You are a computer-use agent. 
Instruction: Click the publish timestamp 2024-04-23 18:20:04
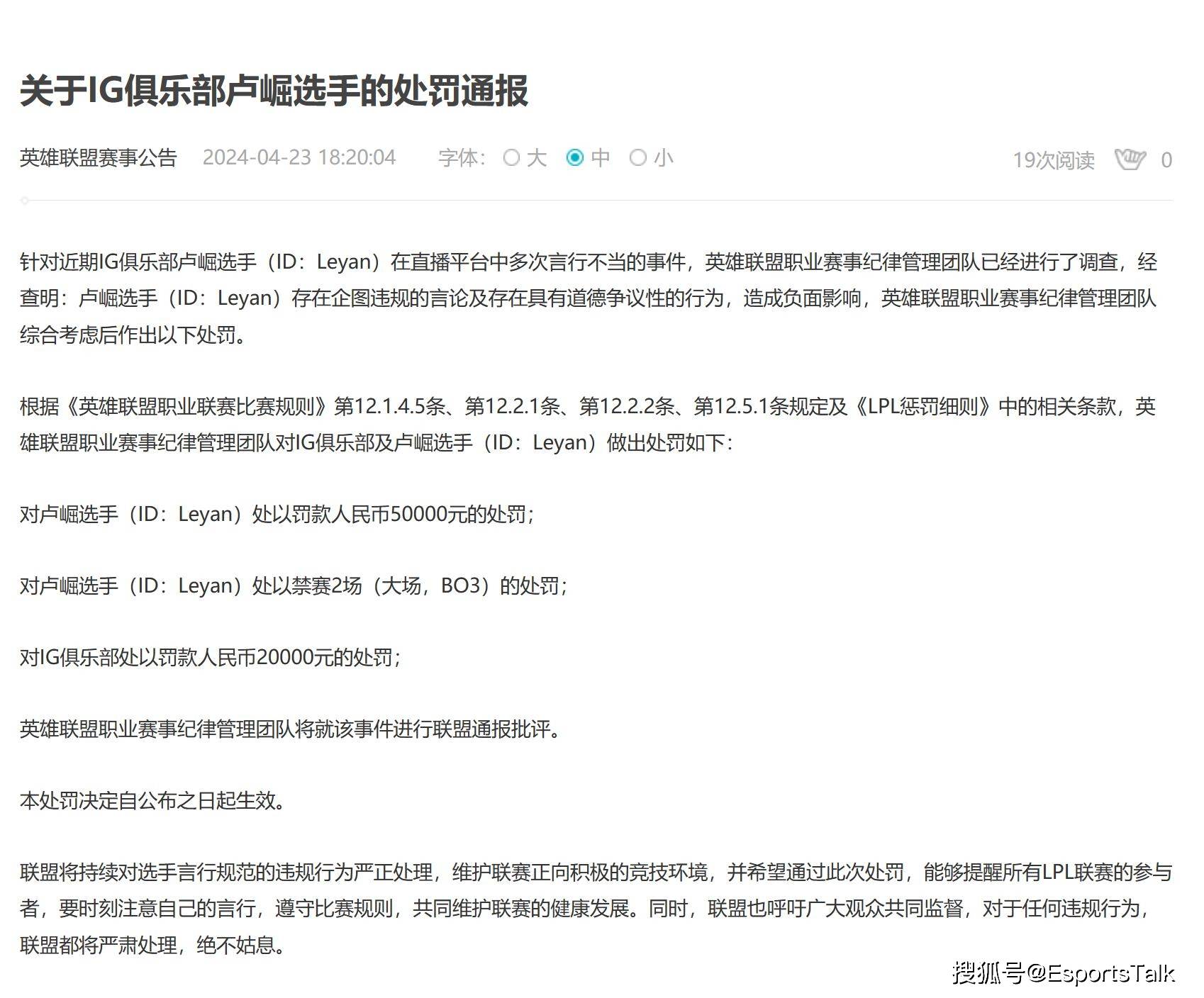coord(299,157)
